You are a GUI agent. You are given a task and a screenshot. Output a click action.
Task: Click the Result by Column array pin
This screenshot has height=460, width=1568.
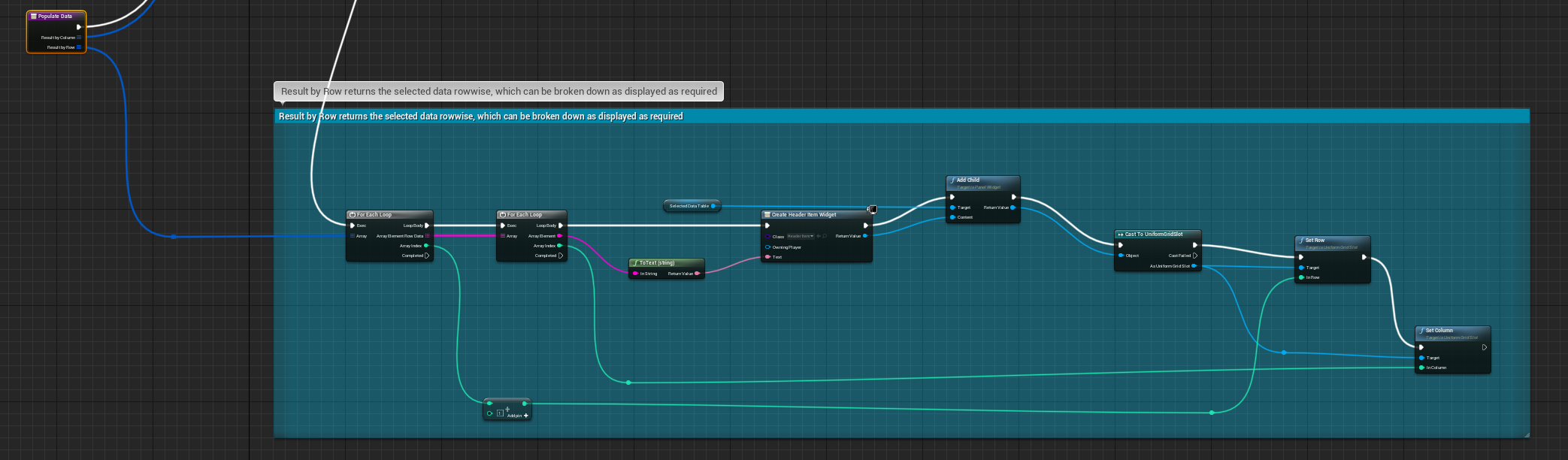[x=79, y=38]
